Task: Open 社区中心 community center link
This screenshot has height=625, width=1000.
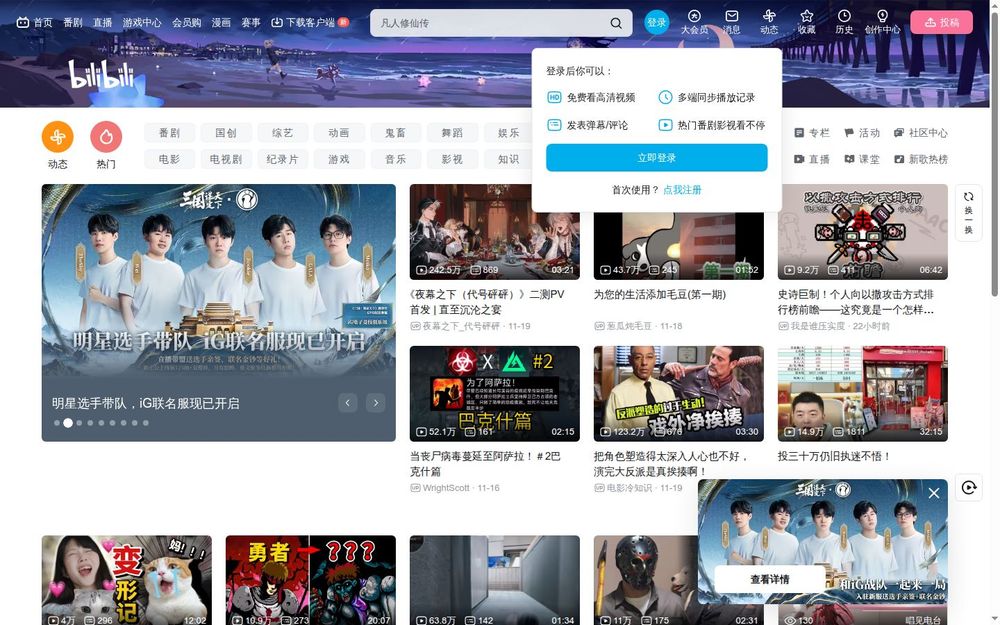Action: 920,133
